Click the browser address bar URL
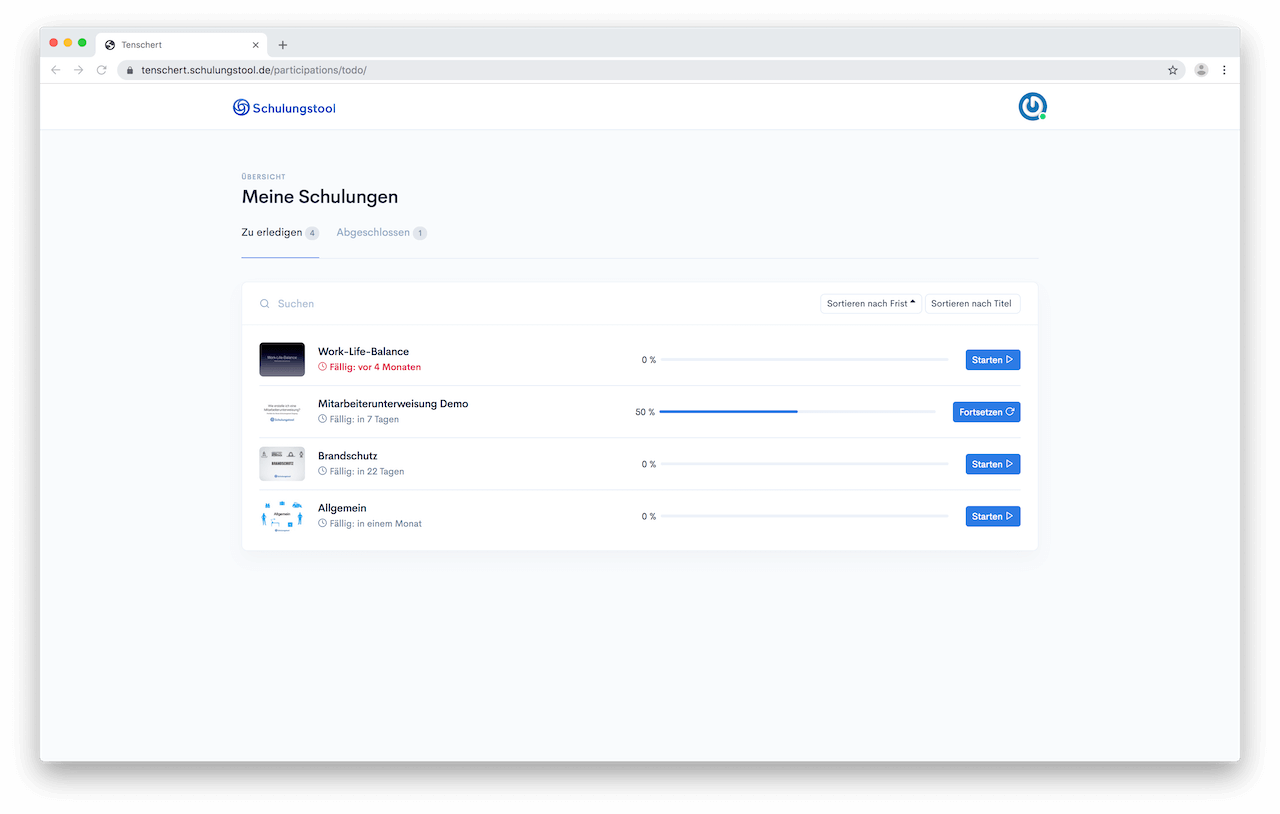1280x814 pixels. pos(254,70)
